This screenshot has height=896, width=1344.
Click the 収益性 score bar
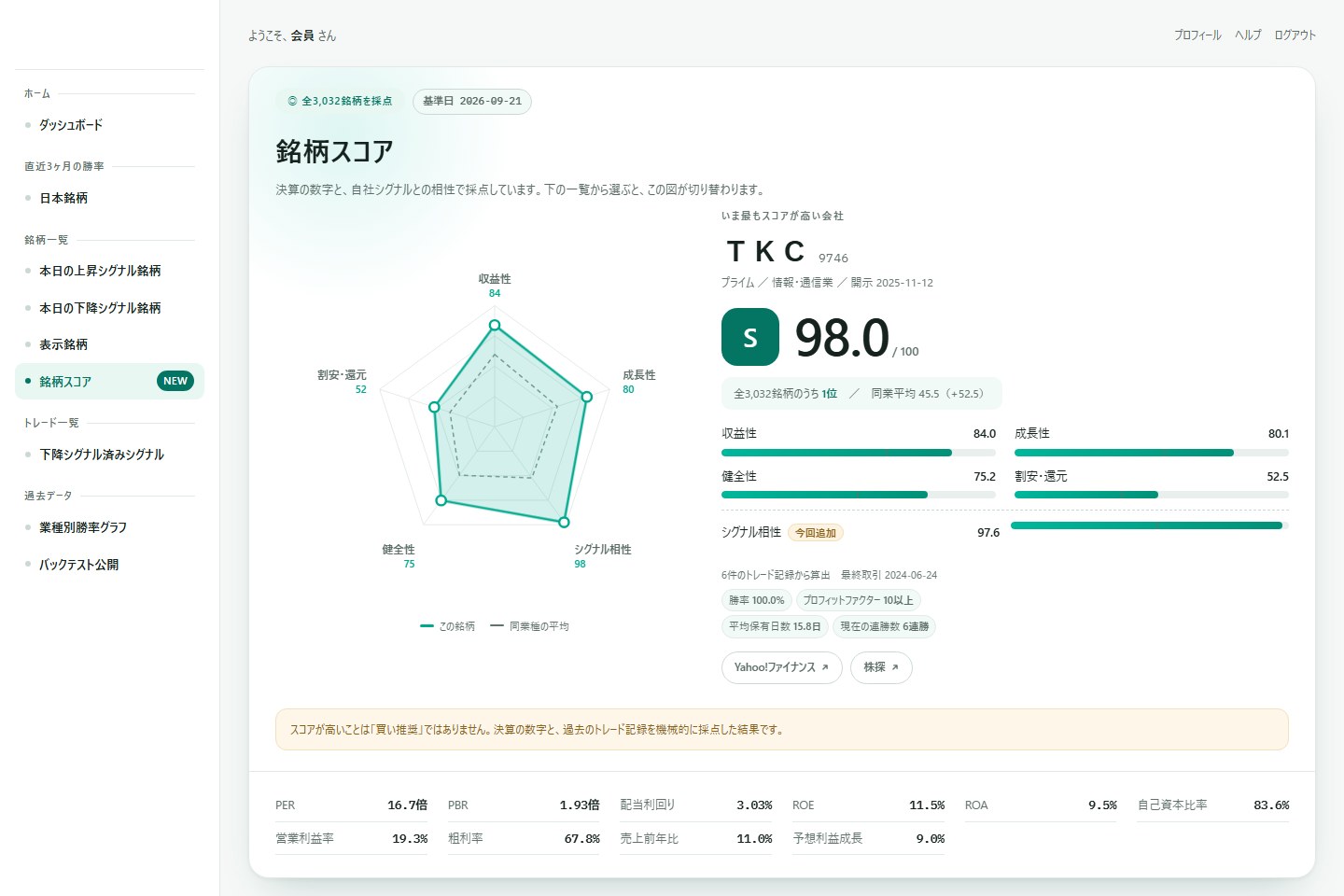coord(859,453)
